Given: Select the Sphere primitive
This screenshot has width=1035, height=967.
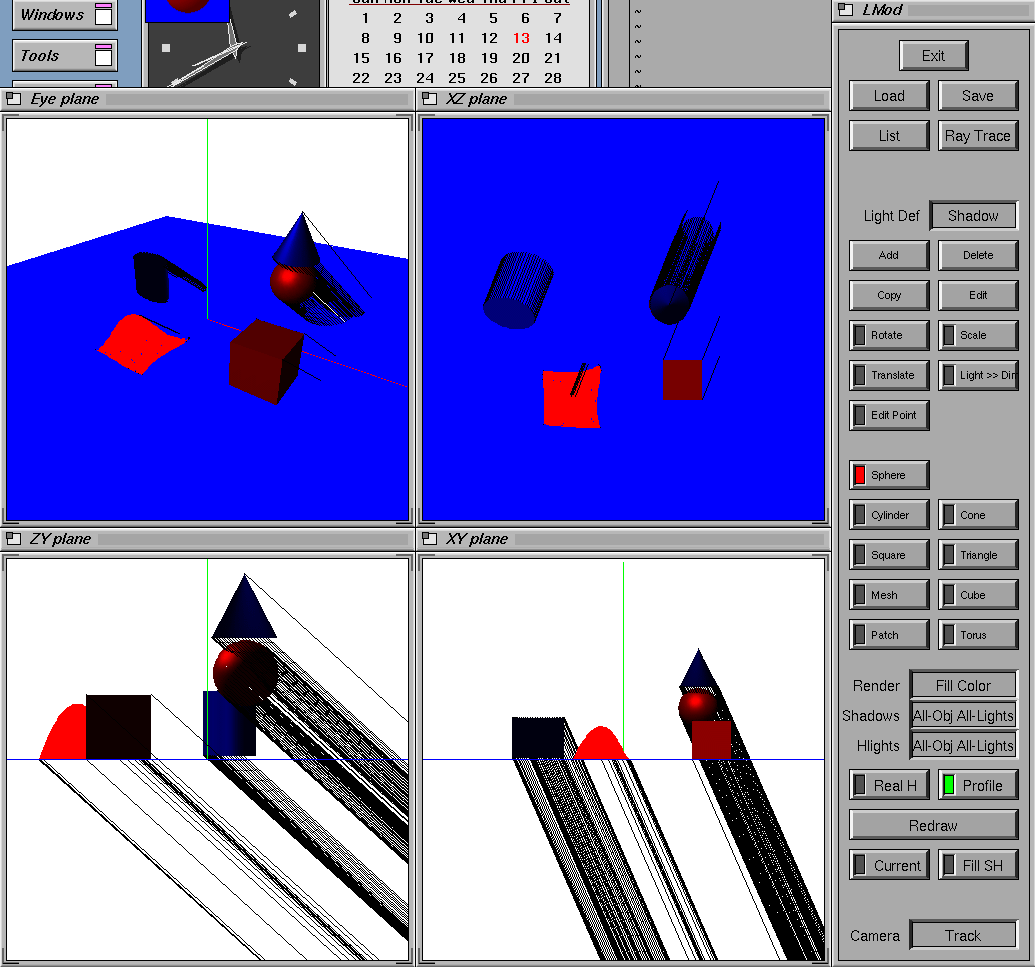Looking at the screenshot, I should tap(889, 475).
